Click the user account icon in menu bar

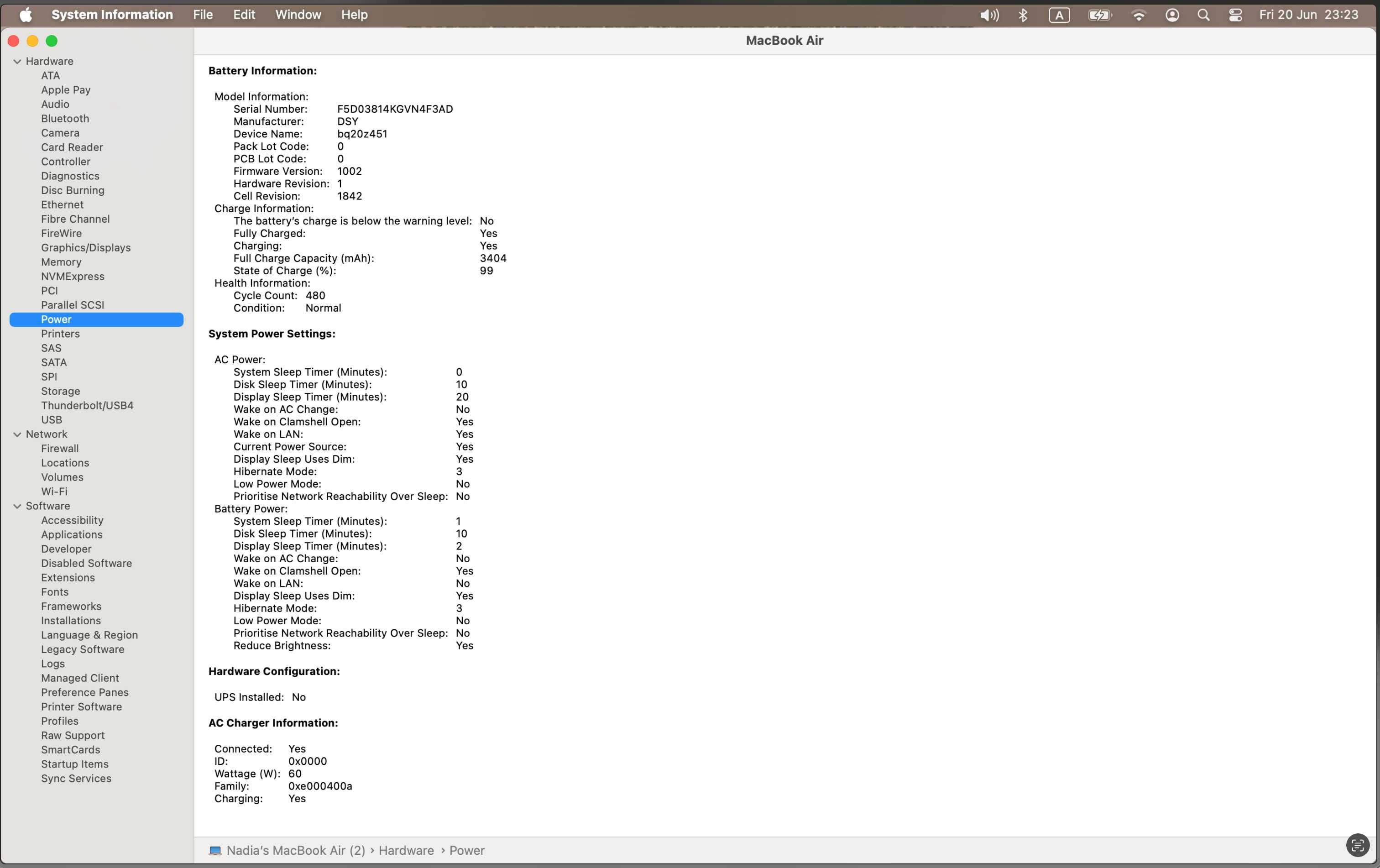[1172, 15]
